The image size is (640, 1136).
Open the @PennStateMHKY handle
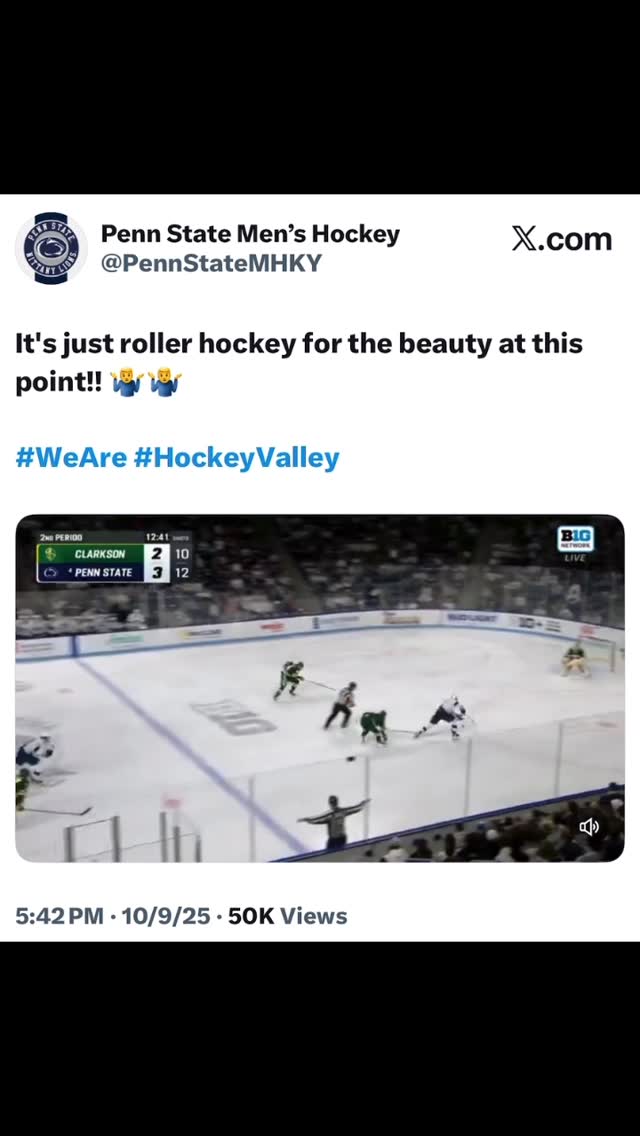tap(211, 263)
